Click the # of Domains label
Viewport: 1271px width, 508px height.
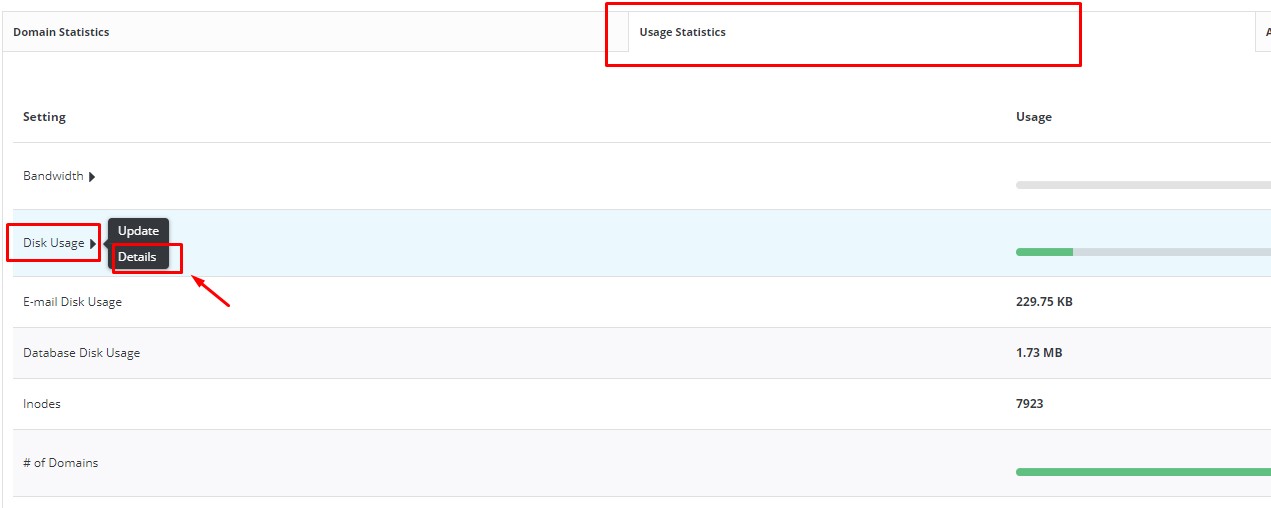[60, 463]
